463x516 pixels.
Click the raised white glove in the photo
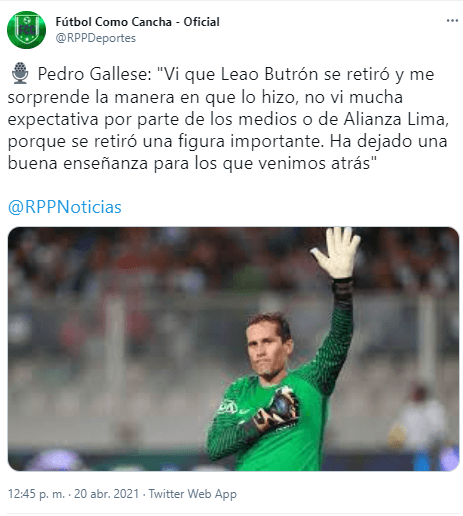click(x=336, y=253)
